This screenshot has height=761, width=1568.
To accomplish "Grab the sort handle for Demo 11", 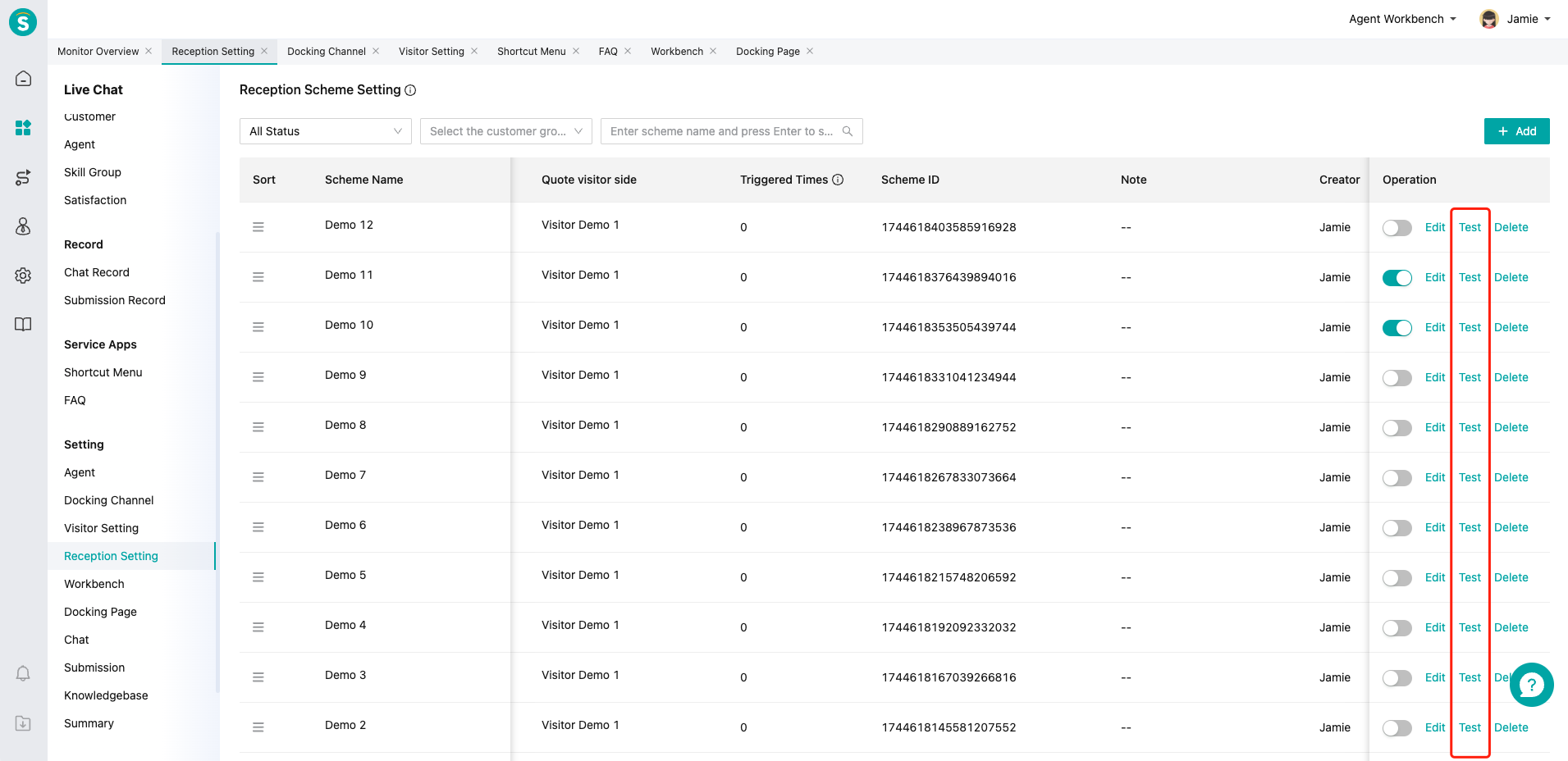I will [258, 277].
